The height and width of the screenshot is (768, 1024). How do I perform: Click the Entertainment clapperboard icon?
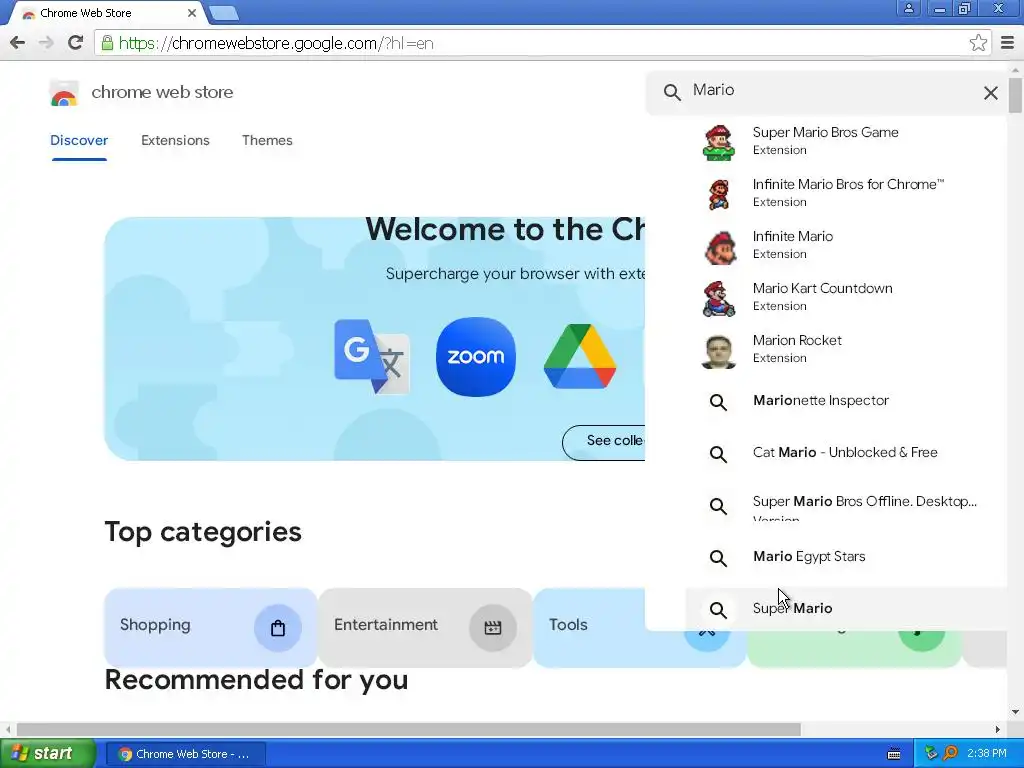click(x=492, y=628)
